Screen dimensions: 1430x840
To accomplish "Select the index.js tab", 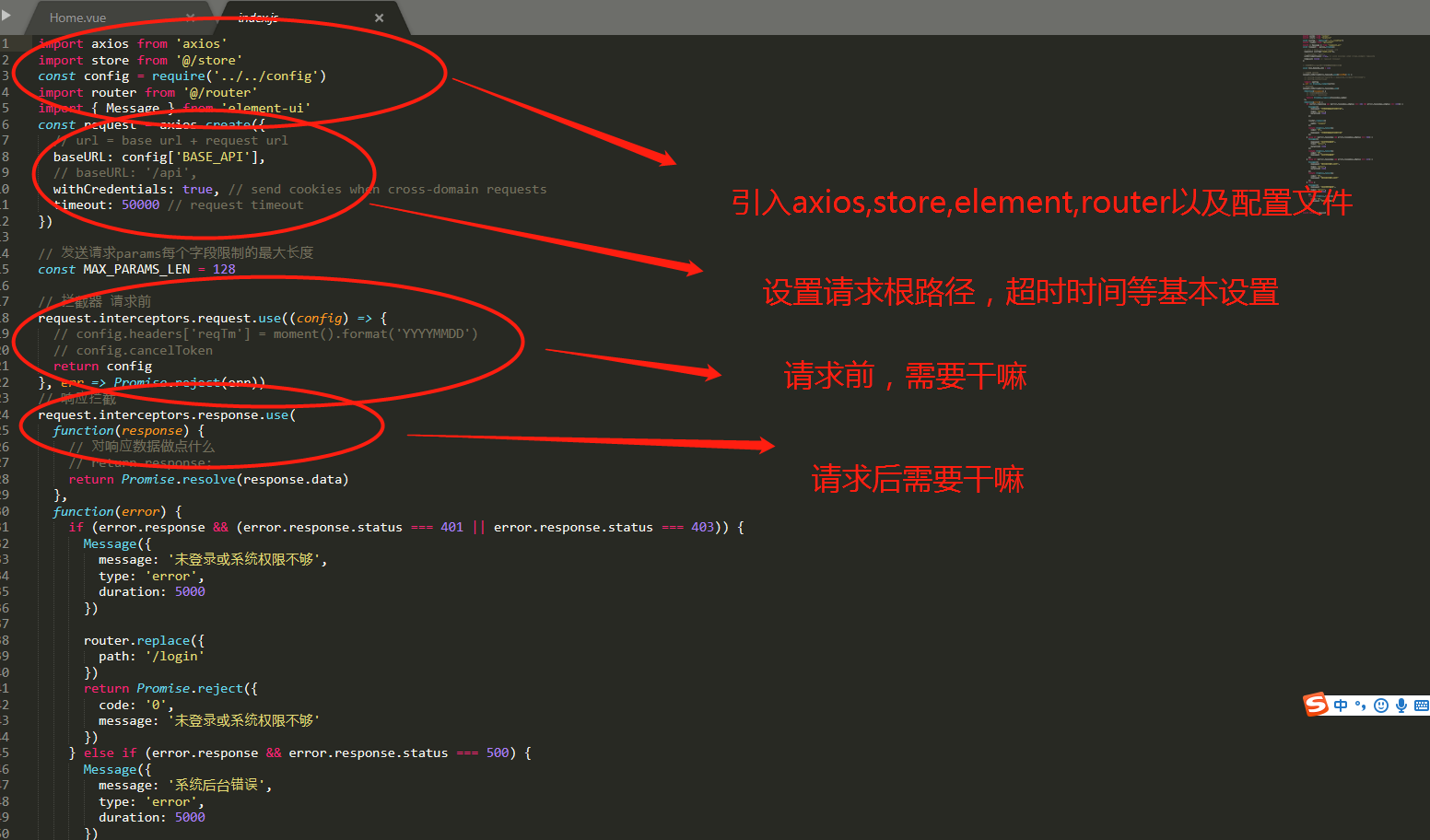I will click(258, 17).
